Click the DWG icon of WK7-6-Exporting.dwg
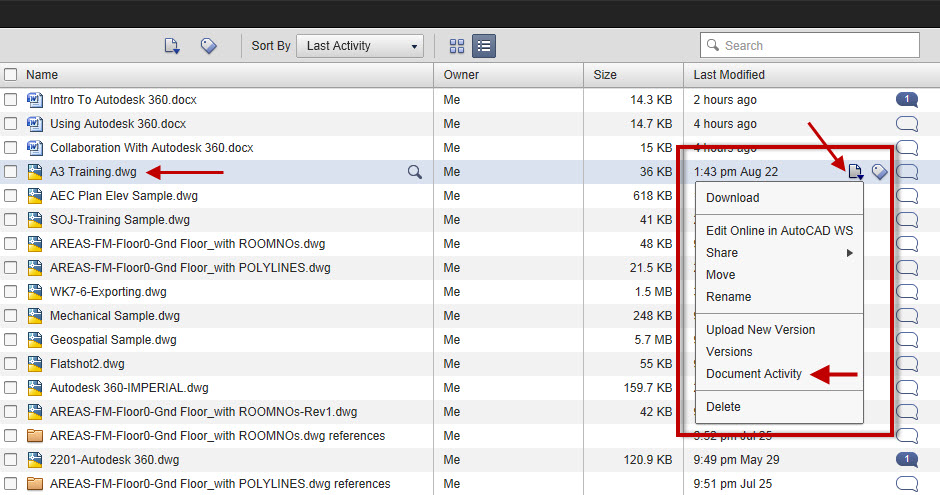The width and height of the screenshot is (940, 495). click(x=35, y=292)
